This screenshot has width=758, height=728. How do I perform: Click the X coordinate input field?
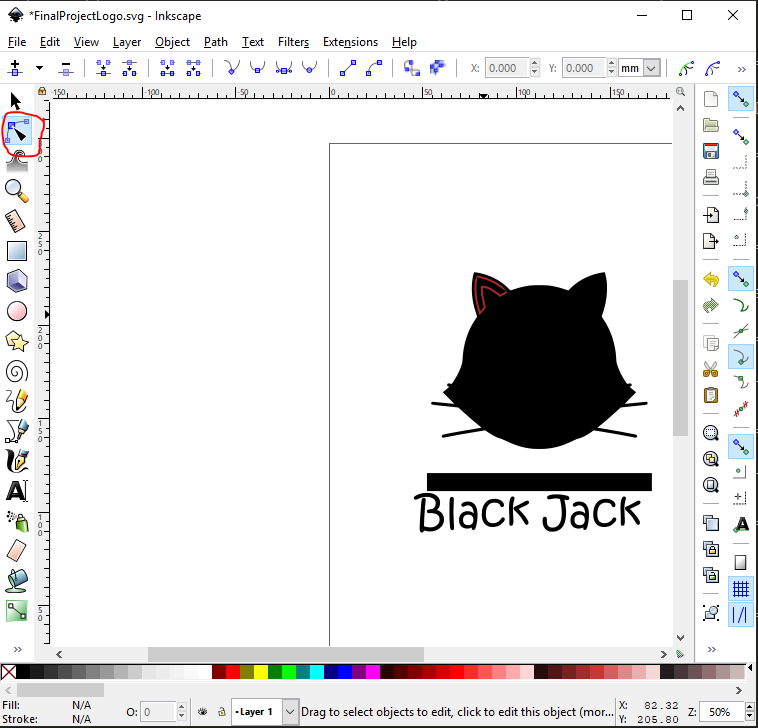tap(507, 68)
